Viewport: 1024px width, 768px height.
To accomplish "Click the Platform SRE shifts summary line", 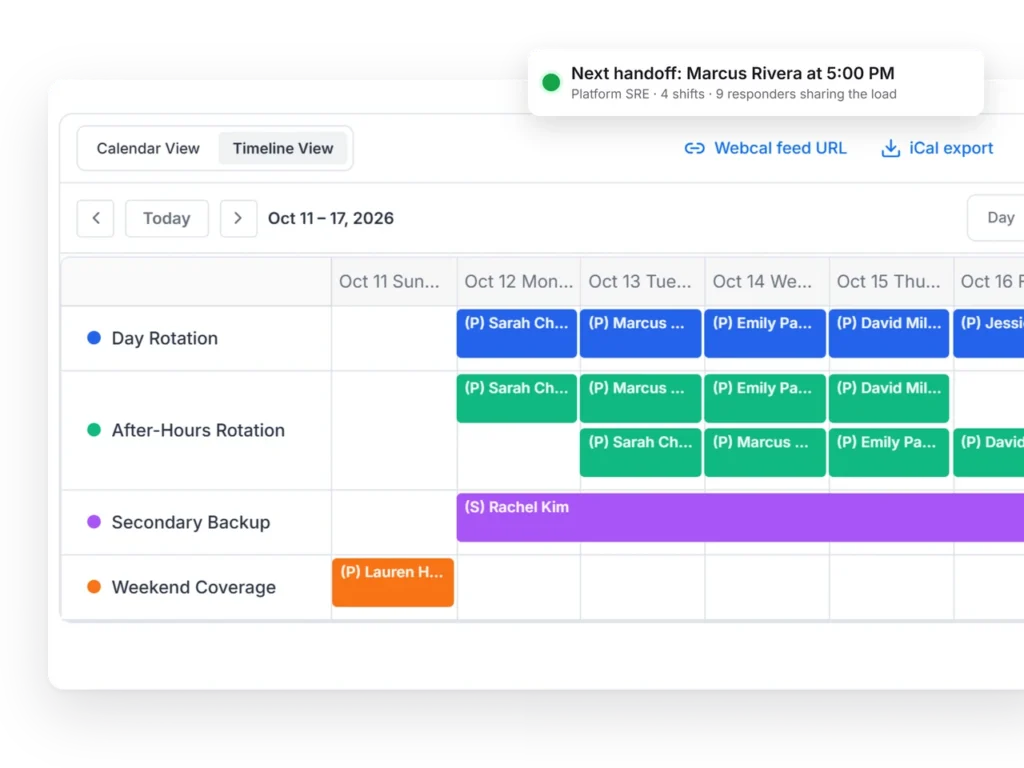I will 733,94.
